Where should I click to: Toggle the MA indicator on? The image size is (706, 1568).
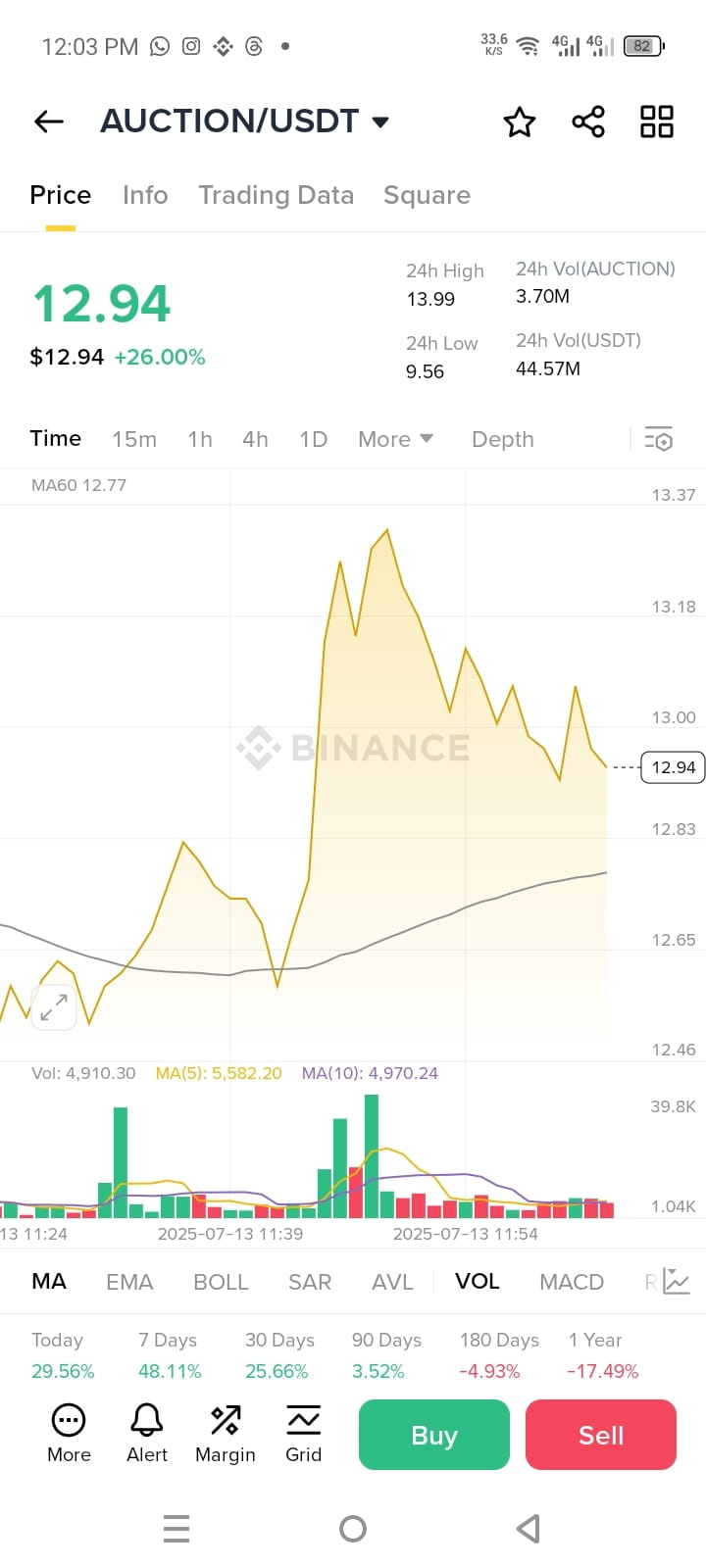click(x=49, y=1282)
